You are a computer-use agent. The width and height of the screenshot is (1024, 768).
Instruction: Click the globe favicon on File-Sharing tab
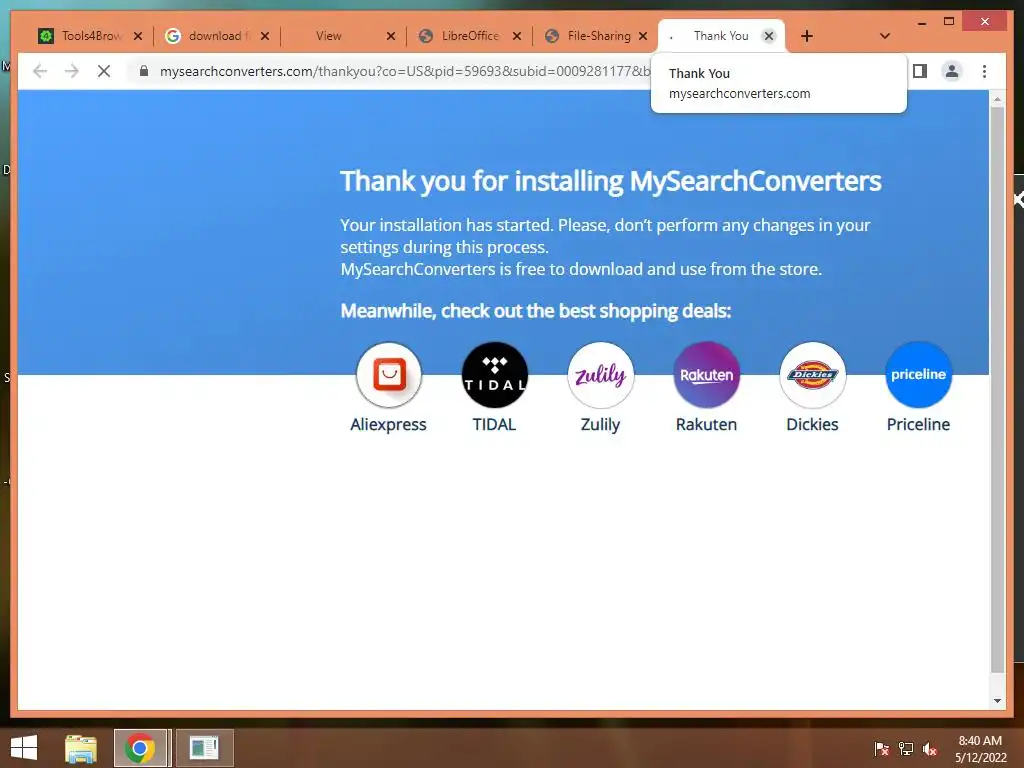(x=552, y=36)
